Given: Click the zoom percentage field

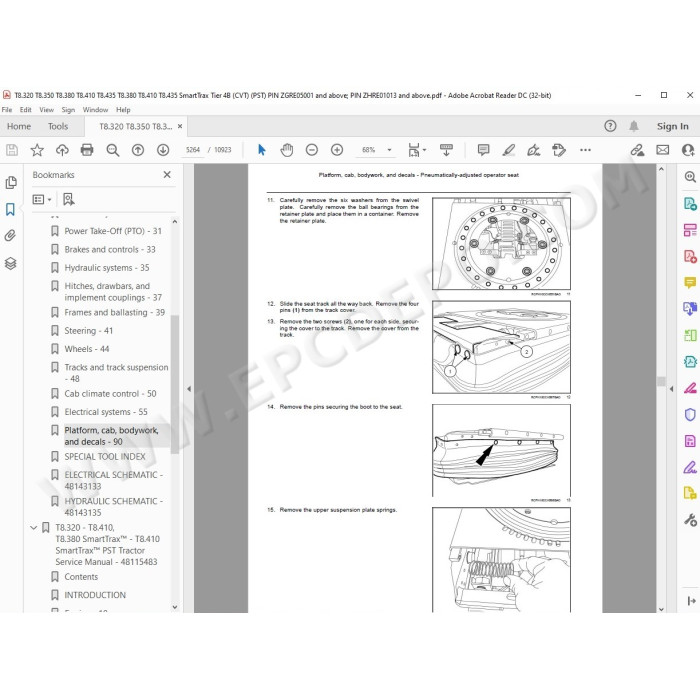Looking at the screenshot, I should click(369, 150).
